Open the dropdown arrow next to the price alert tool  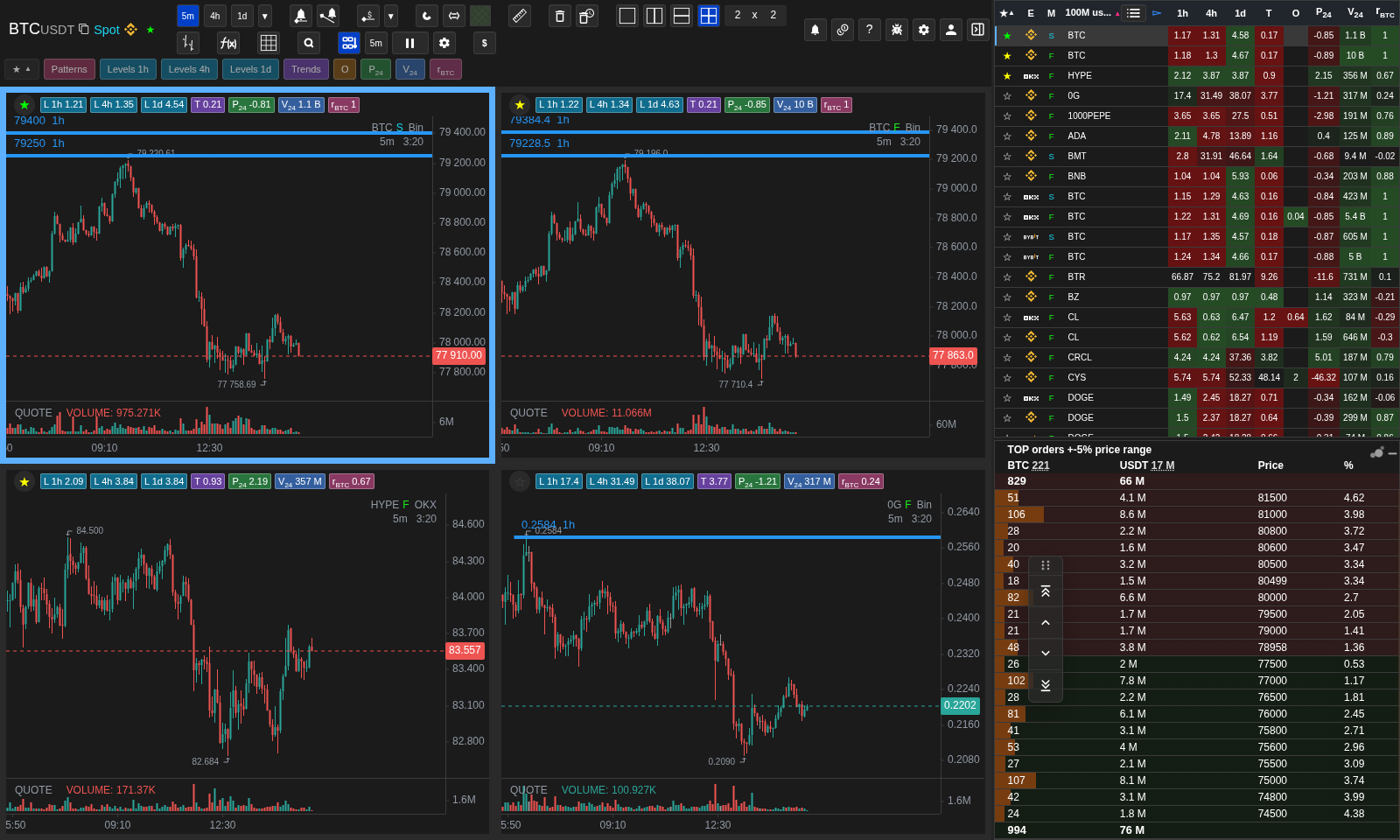point(391,16)
